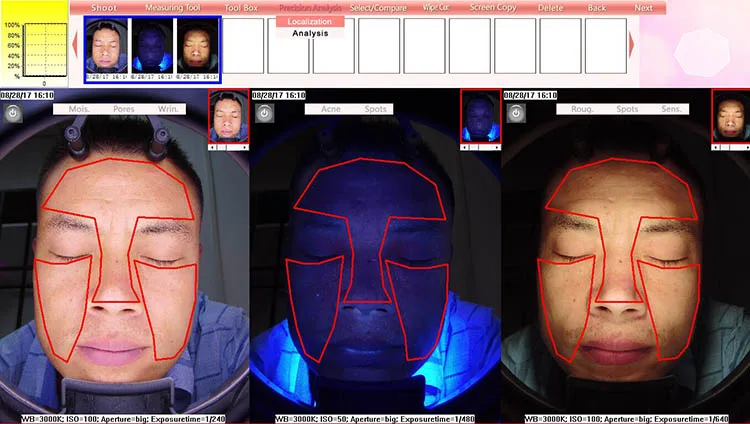Click the Shoot button
Viewport: 750px width, 424px height.
click(x=104, y=8)
